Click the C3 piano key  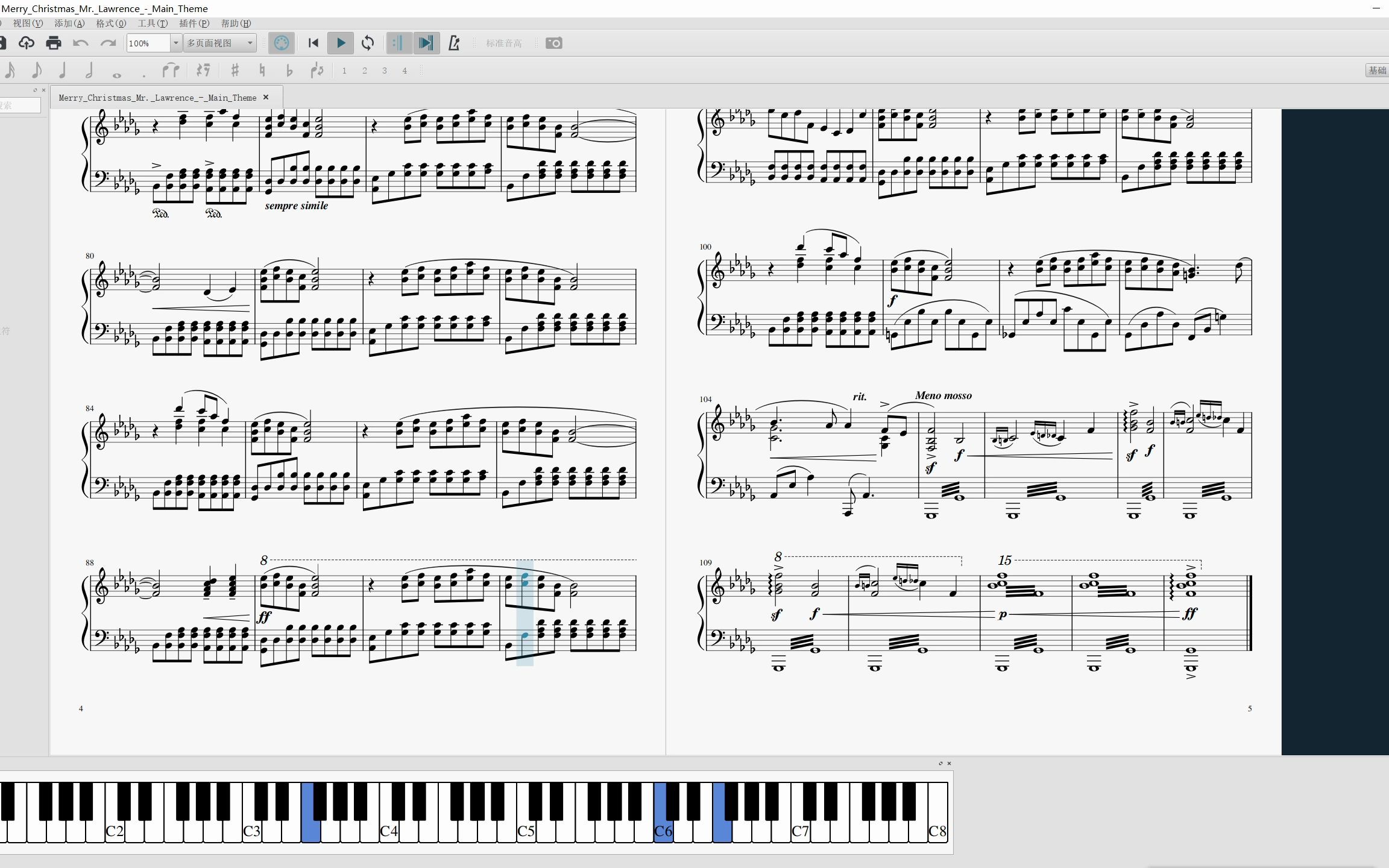pos(251,832)
